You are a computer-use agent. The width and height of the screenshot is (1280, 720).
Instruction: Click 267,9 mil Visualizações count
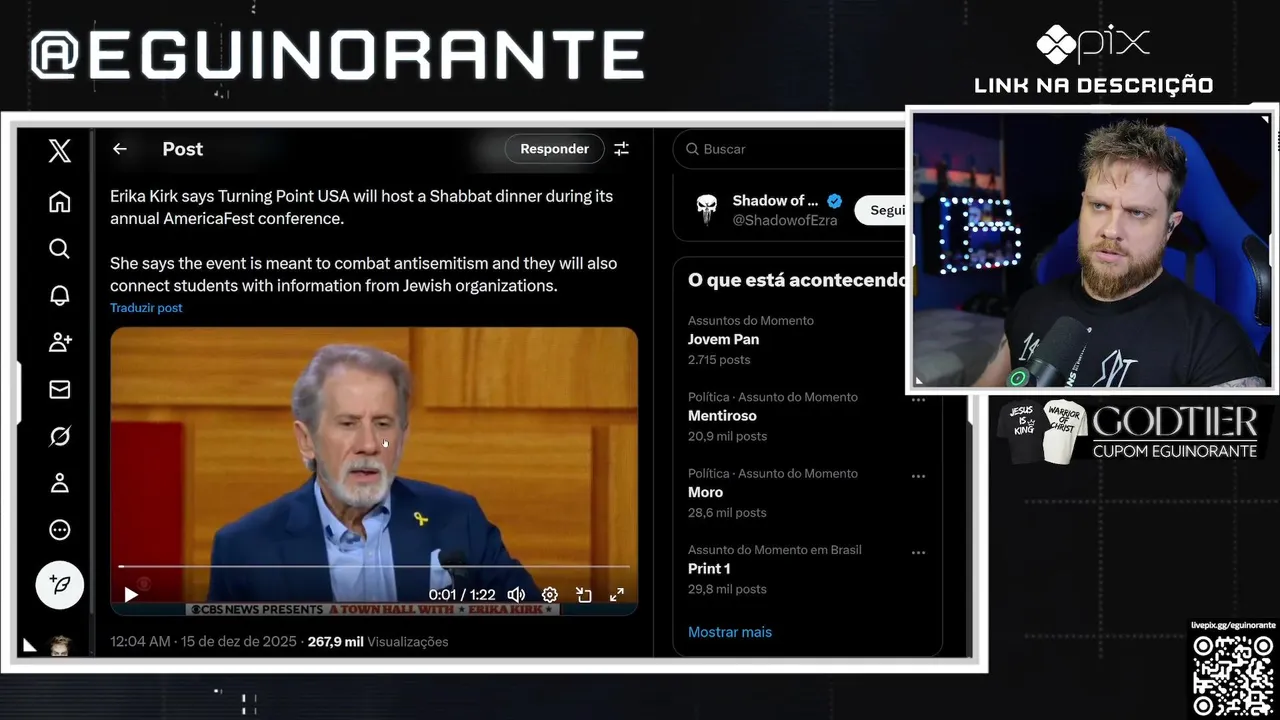pyautogui.click(x=378, y=642)
